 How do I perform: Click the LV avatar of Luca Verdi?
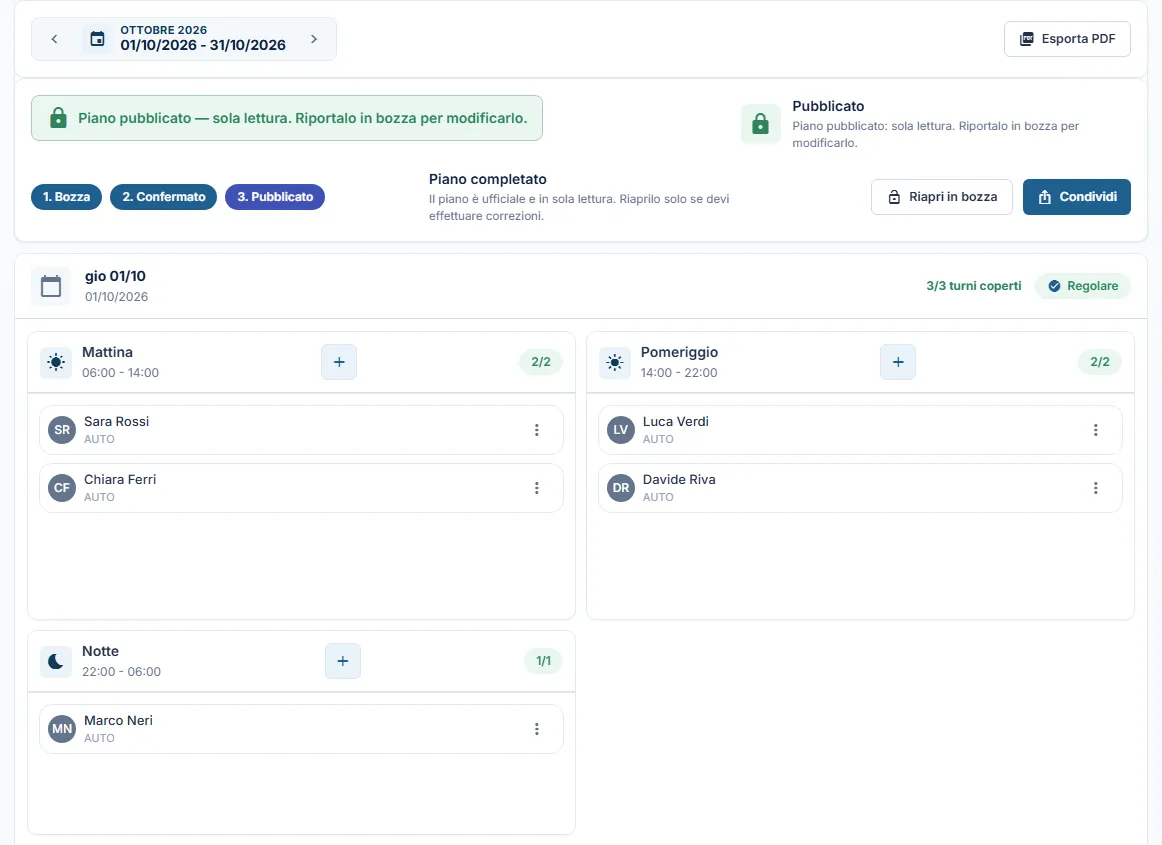pyautogui.click(x=621, y=430)
